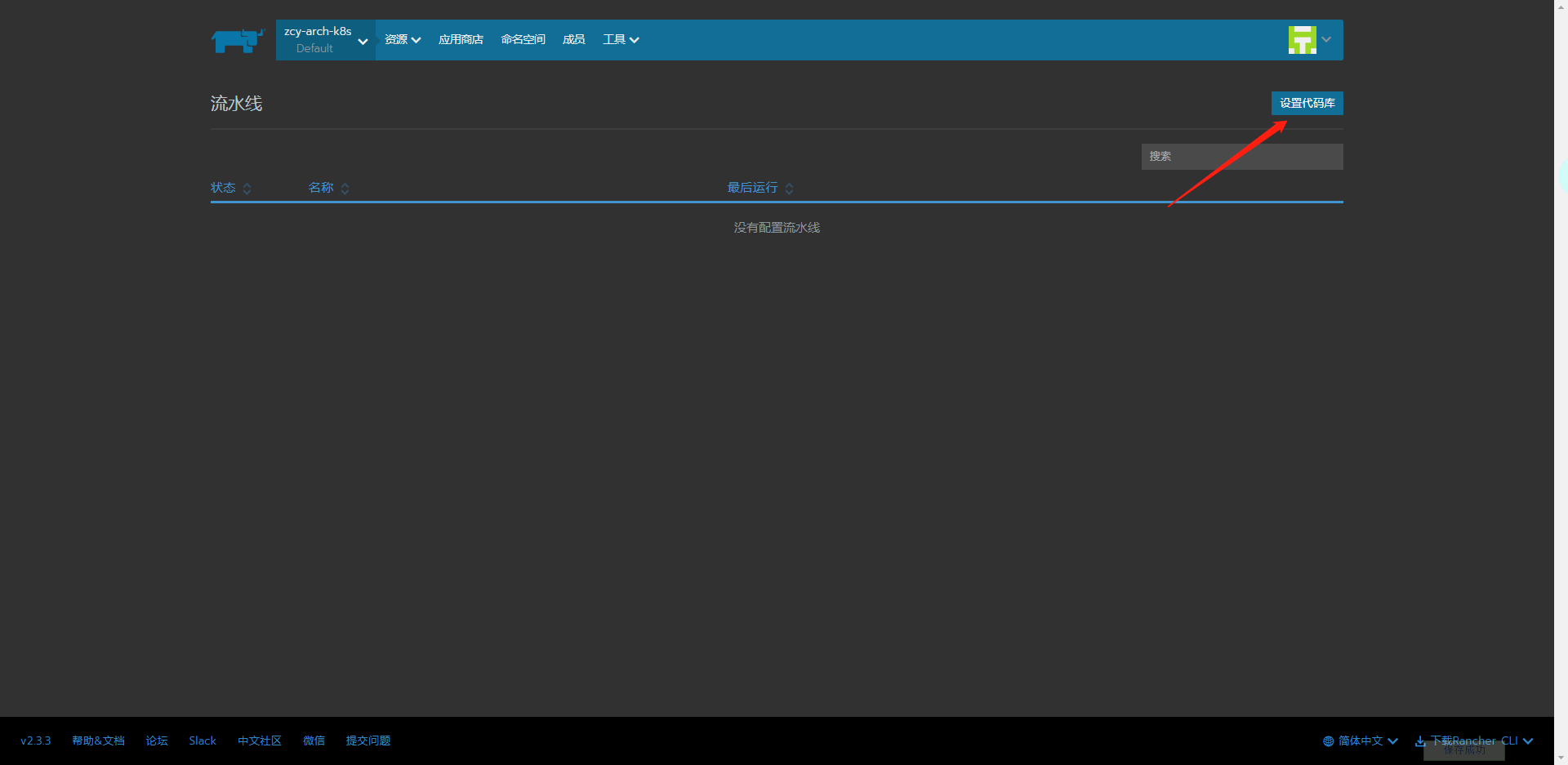This screenshot has width=1568, height=765.
Task: Click 提交问题 footer link
Action: [368, 741]
